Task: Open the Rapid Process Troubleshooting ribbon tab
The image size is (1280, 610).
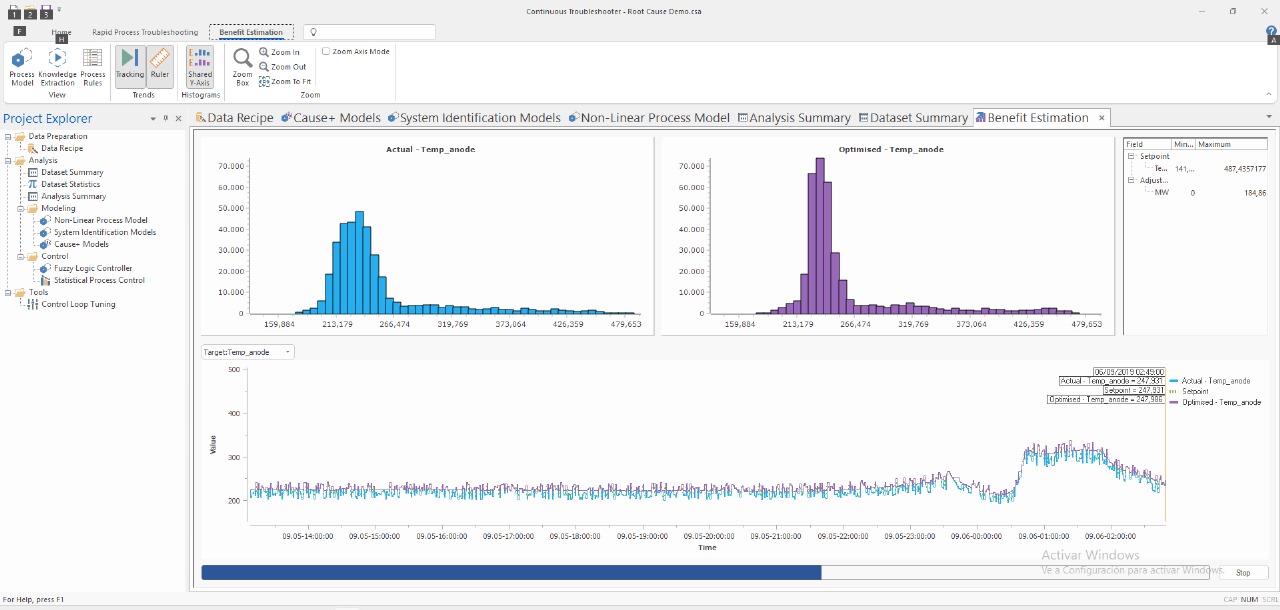Action: pyautogui.click(x=145, y=32)
